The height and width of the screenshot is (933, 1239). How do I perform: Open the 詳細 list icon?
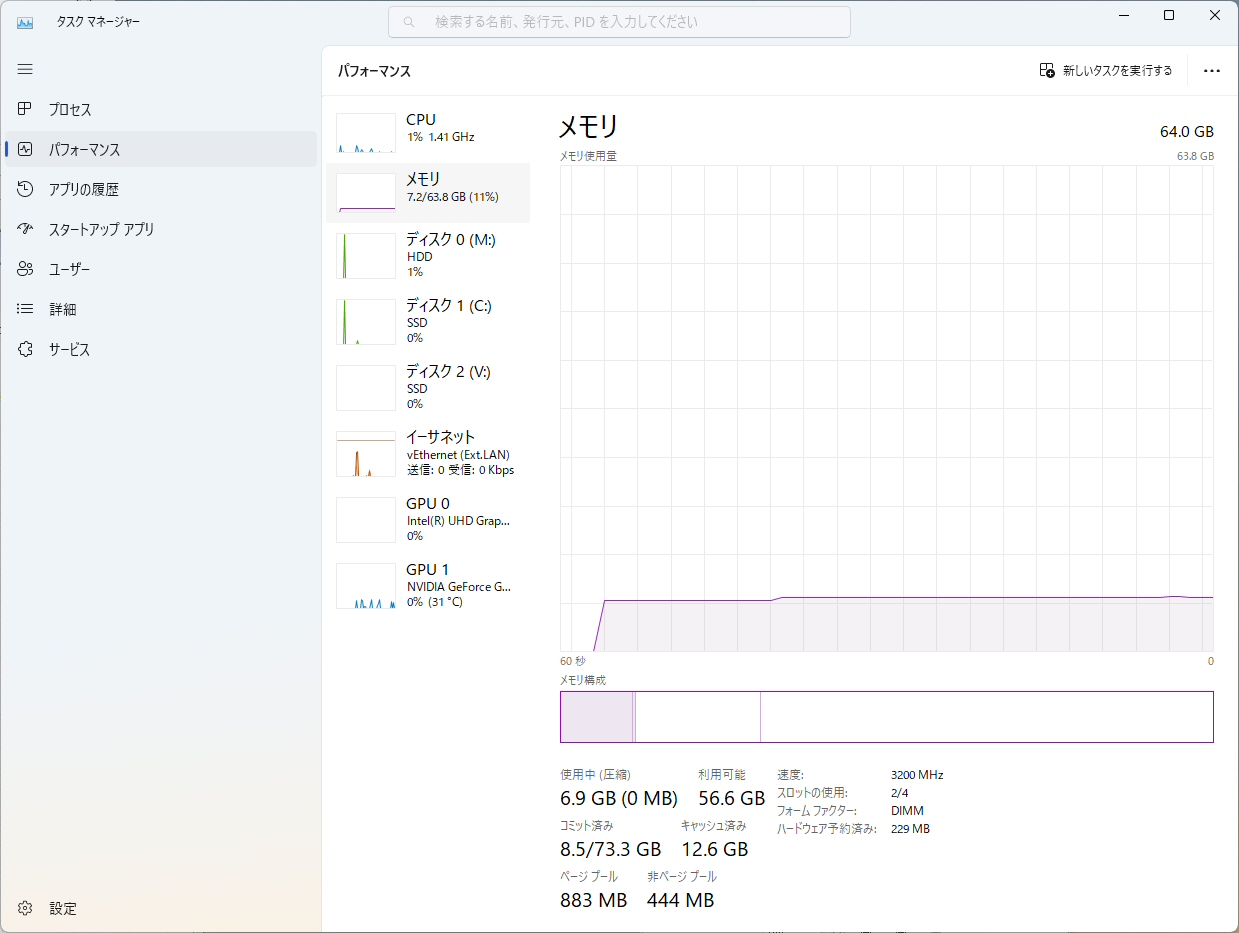coord(26,309)
